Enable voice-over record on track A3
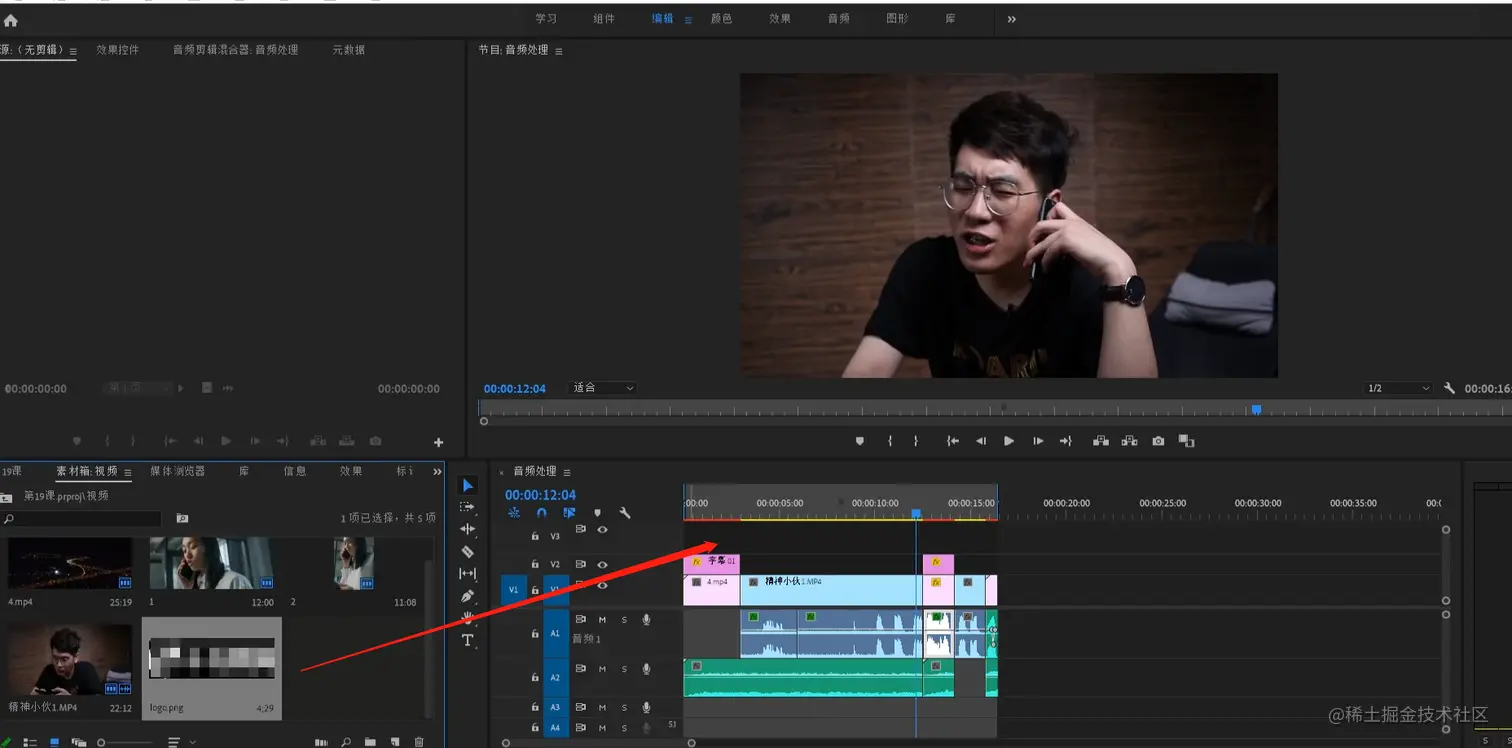Viewport: 1512px width, 748px height. pos(646,707)
